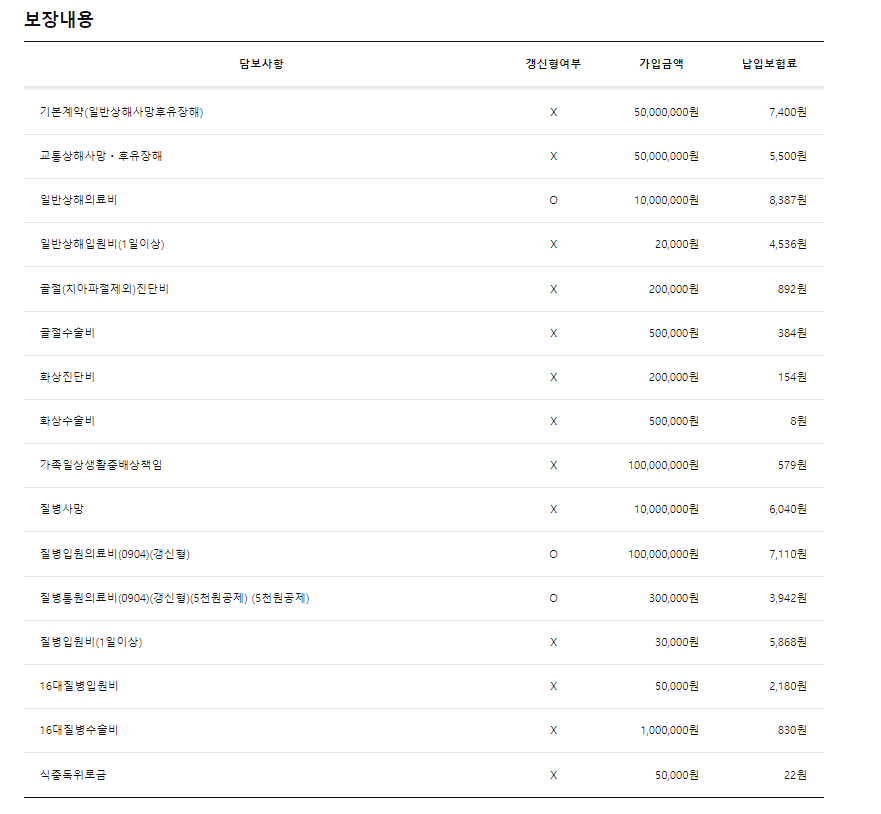This screenshot has width=881, height=814.
Task: Select the 1,000,000원 amount for 16대질병수술비
Action: coord(669,730)
